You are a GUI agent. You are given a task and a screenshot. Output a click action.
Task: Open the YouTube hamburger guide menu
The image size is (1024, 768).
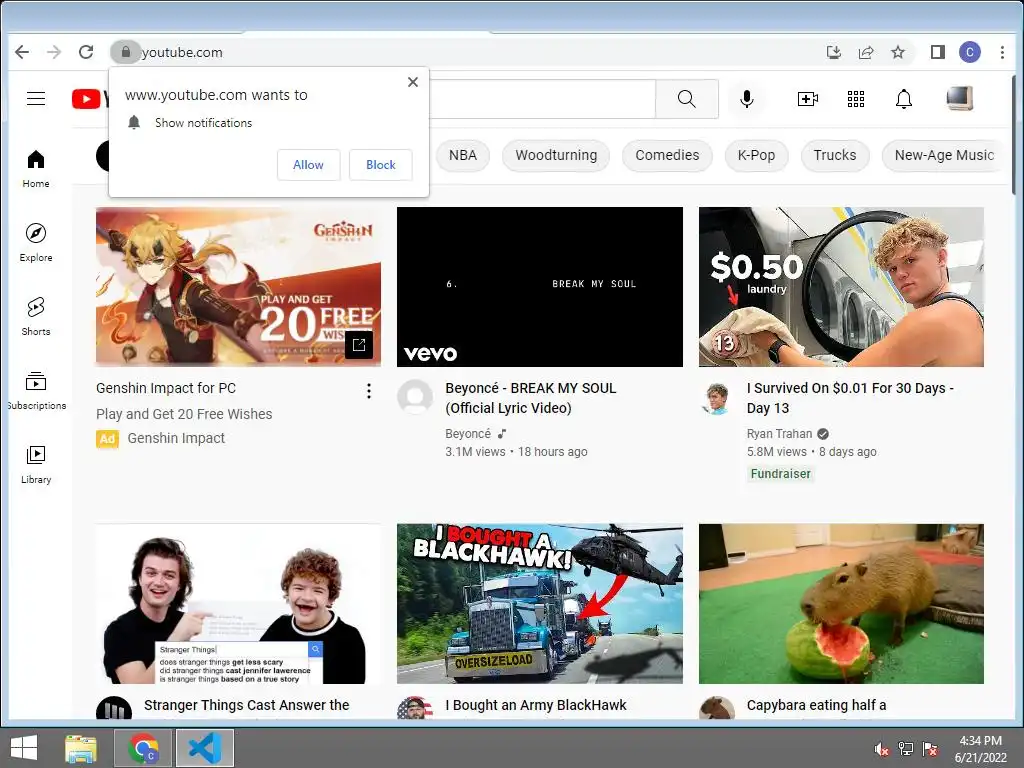[x=36, y=99]
